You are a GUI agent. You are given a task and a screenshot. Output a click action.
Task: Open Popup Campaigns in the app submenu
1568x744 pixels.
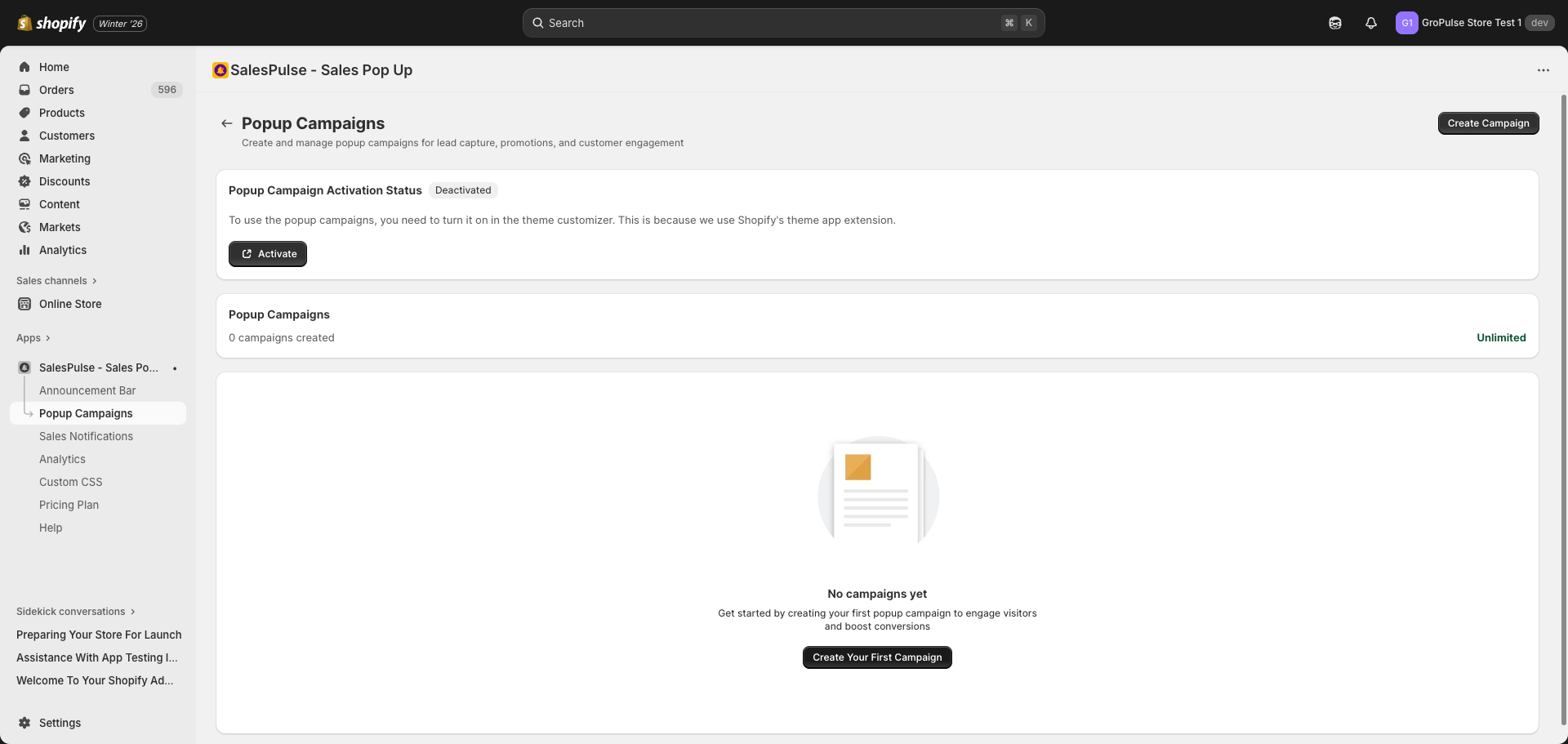click(x=86, y=413)
